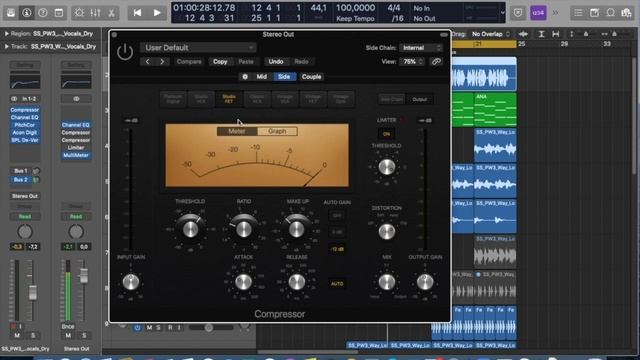Go to previous preset arrow

click(x=147, y=62)
